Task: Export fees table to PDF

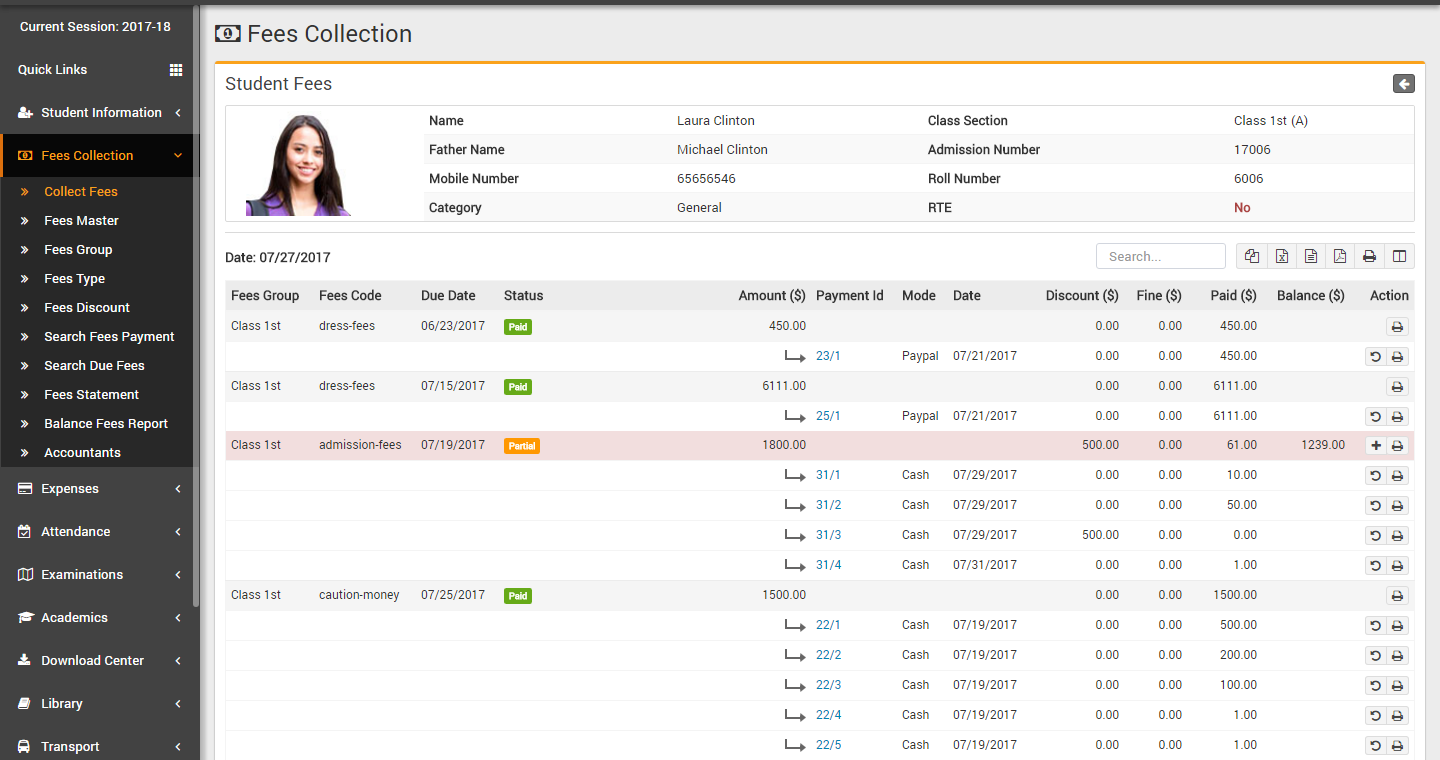Action: (x=1340, y=256)
